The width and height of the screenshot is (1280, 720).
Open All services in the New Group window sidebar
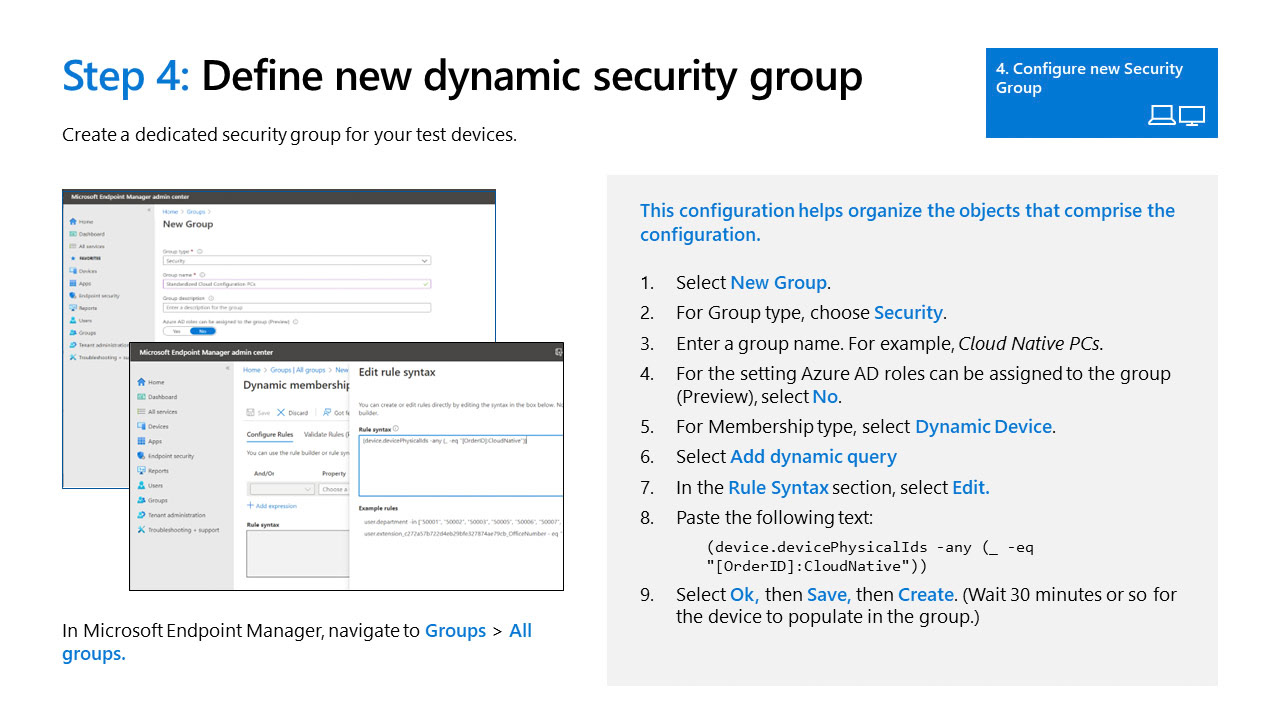tap(87, 246)
